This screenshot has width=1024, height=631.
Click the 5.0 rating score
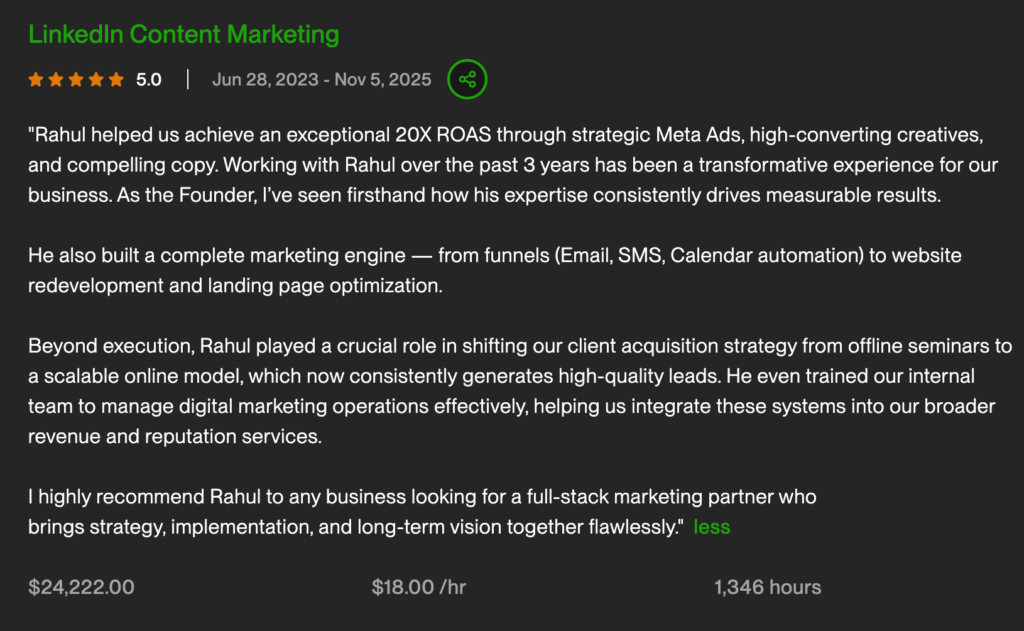pos(149,80)
